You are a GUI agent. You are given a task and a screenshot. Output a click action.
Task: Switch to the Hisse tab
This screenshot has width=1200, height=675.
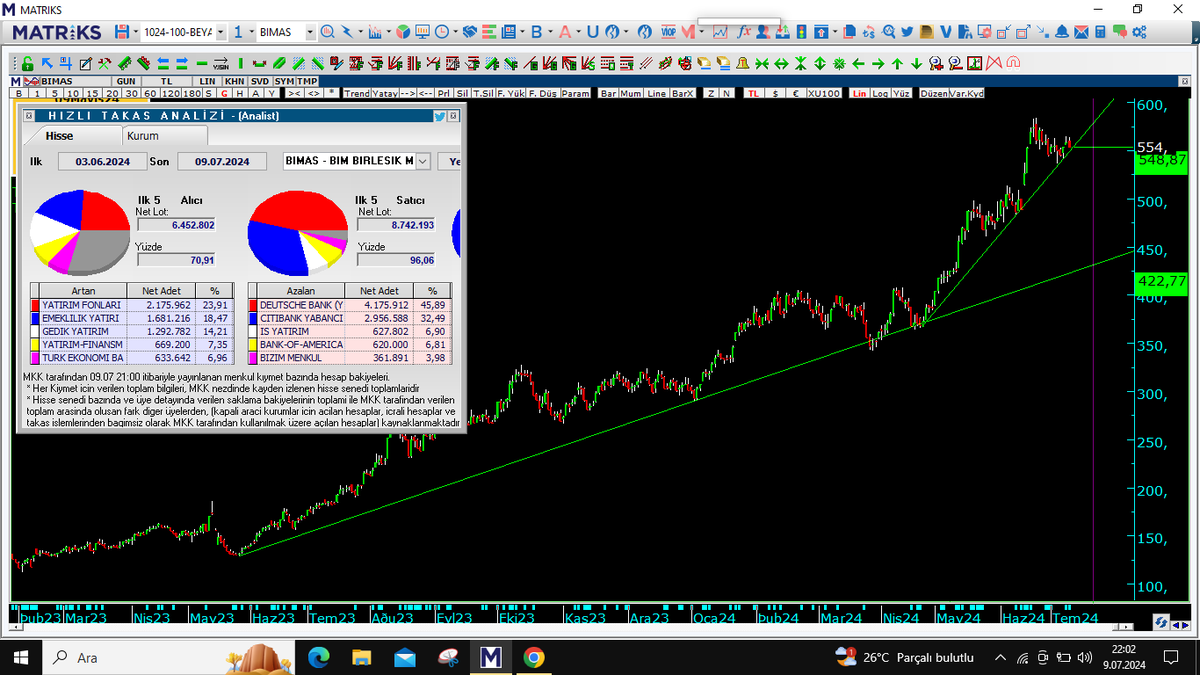[x=61, y=136]
